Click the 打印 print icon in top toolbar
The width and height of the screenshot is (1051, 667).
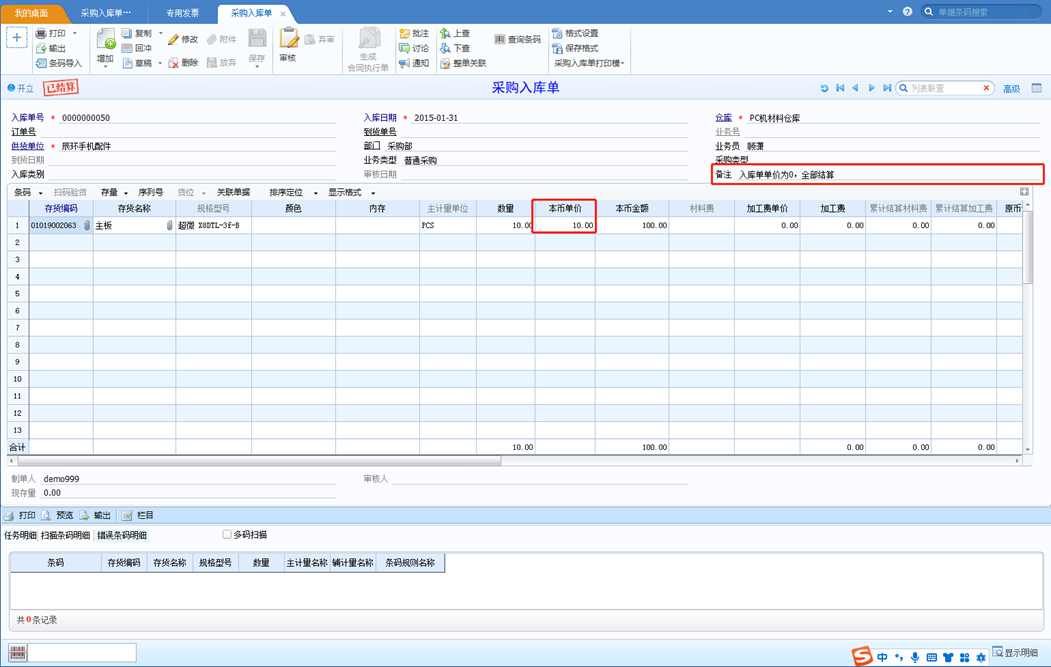[x=42, y=33]
